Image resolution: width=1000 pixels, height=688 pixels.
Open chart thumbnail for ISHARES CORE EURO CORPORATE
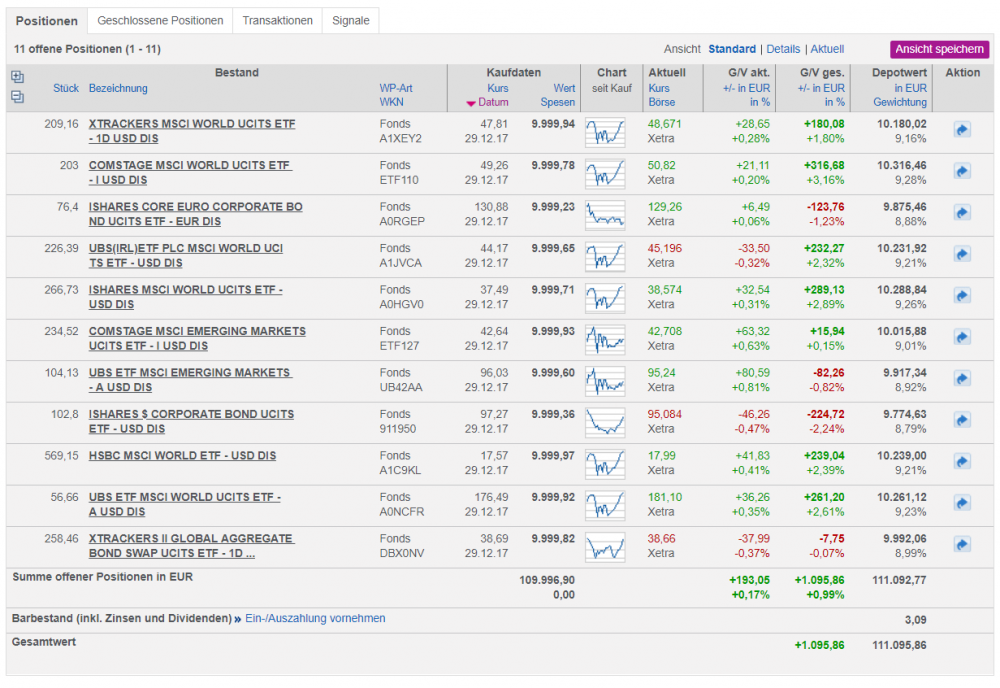[605, 213]
